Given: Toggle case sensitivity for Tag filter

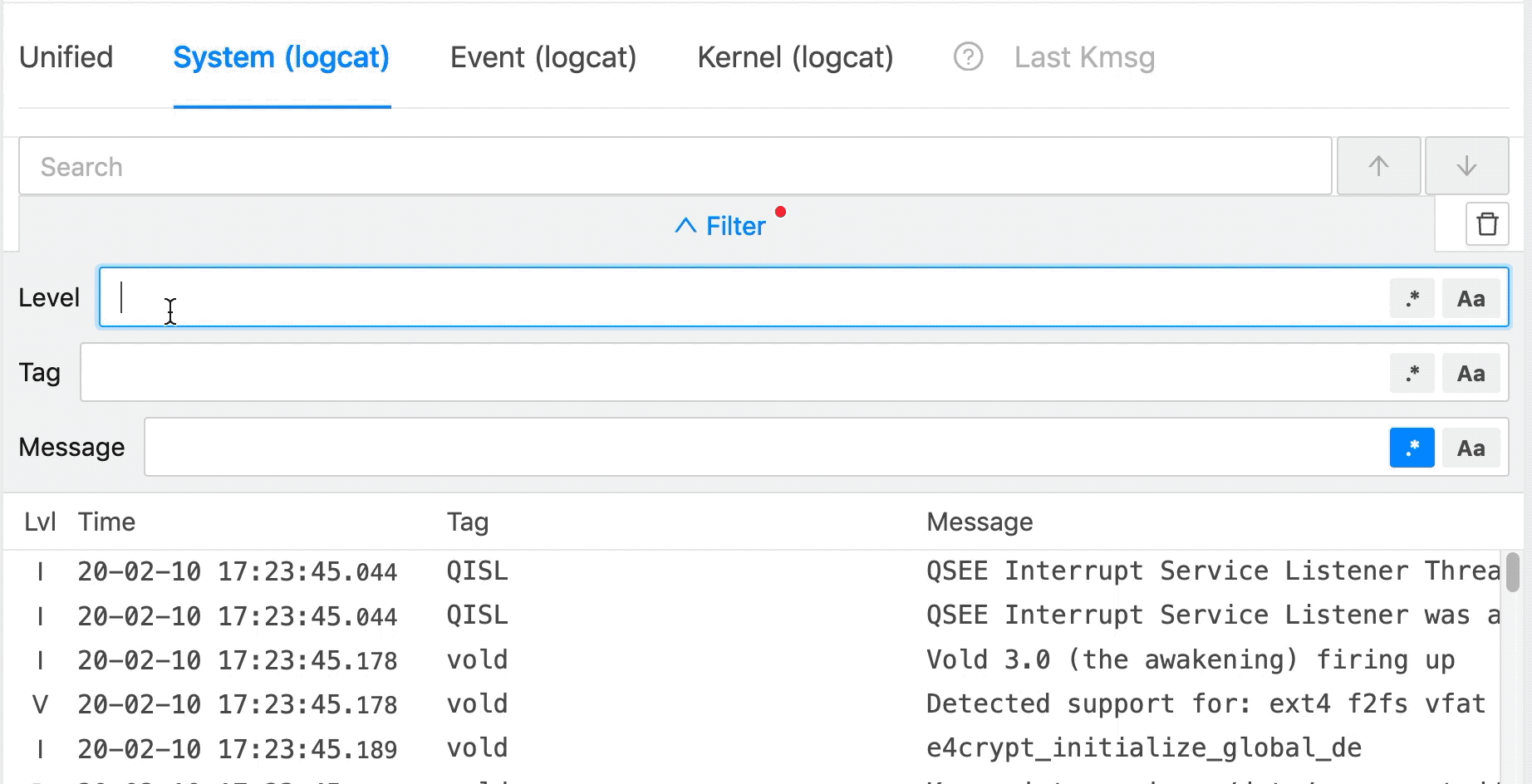Looking at the screenshot, I should [x=1471, y=373].
